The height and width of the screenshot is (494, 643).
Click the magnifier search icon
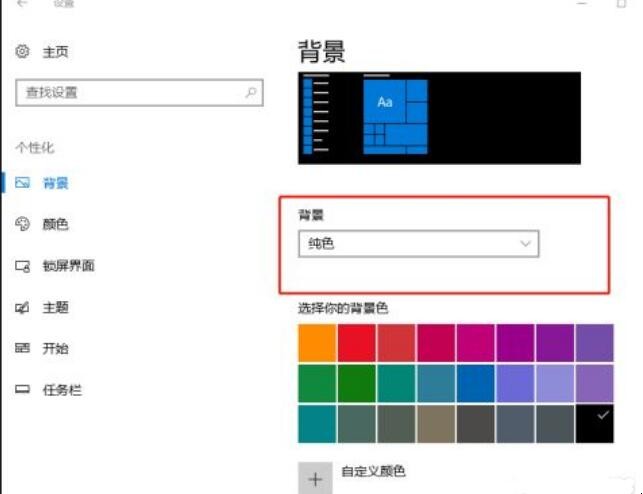coord(251,92)
